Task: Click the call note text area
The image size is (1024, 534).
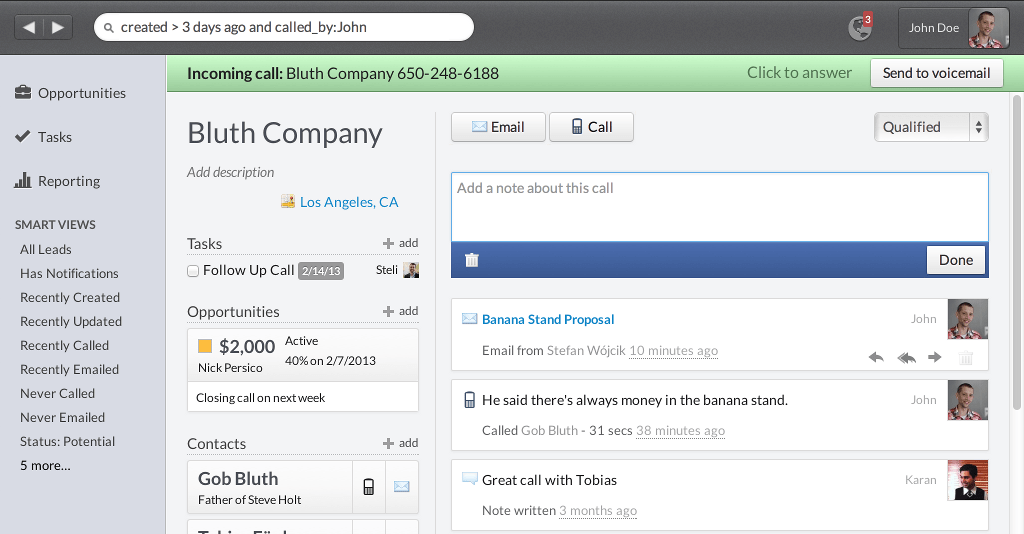Action: [719, 207]
